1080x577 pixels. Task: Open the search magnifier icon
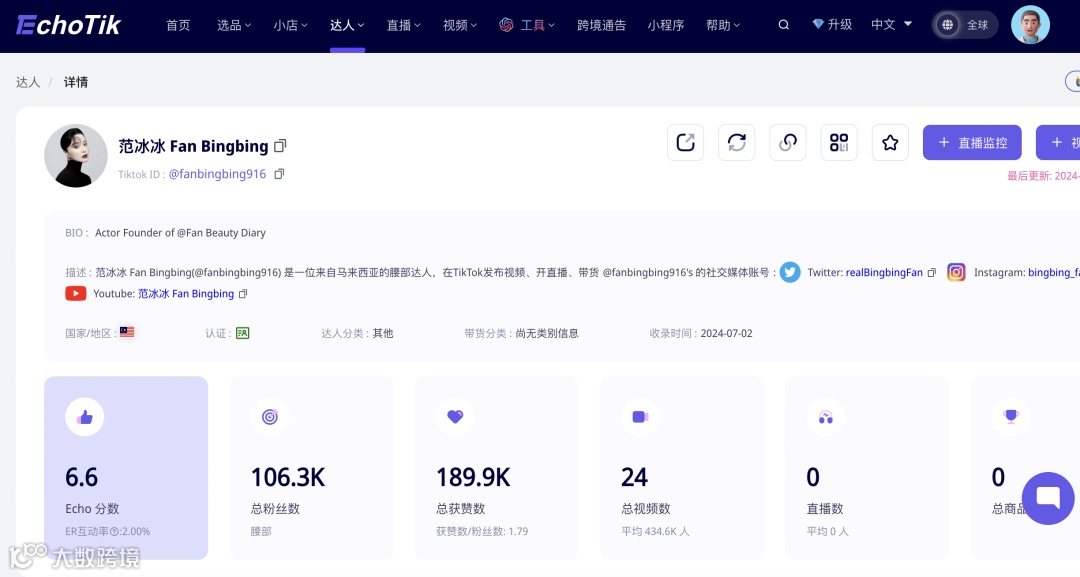tap(783, 25)
